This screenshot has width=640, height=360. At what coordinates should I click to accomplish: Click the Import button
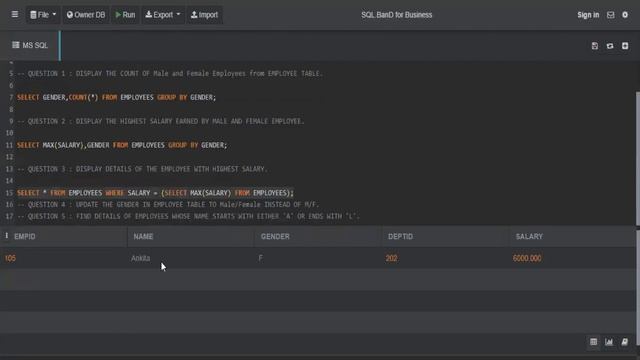(204, 15)
